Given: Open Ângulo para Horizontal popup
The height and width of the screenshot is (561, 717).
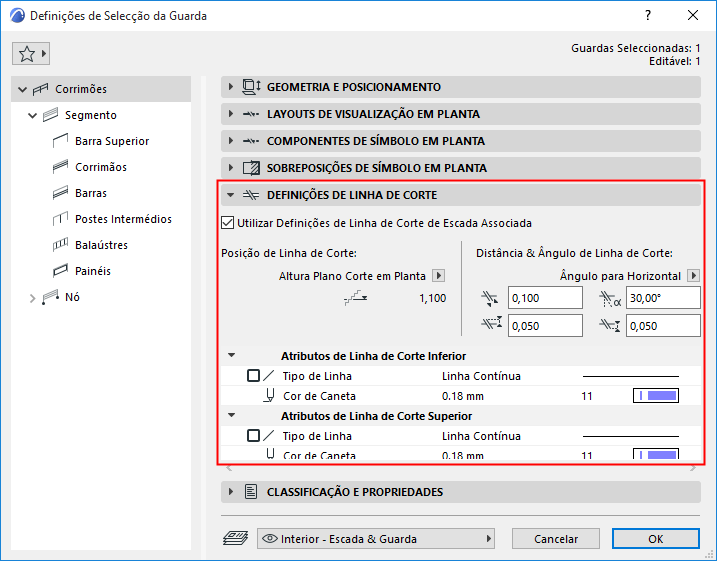Looking at the screenshot, I should [694, 276].
